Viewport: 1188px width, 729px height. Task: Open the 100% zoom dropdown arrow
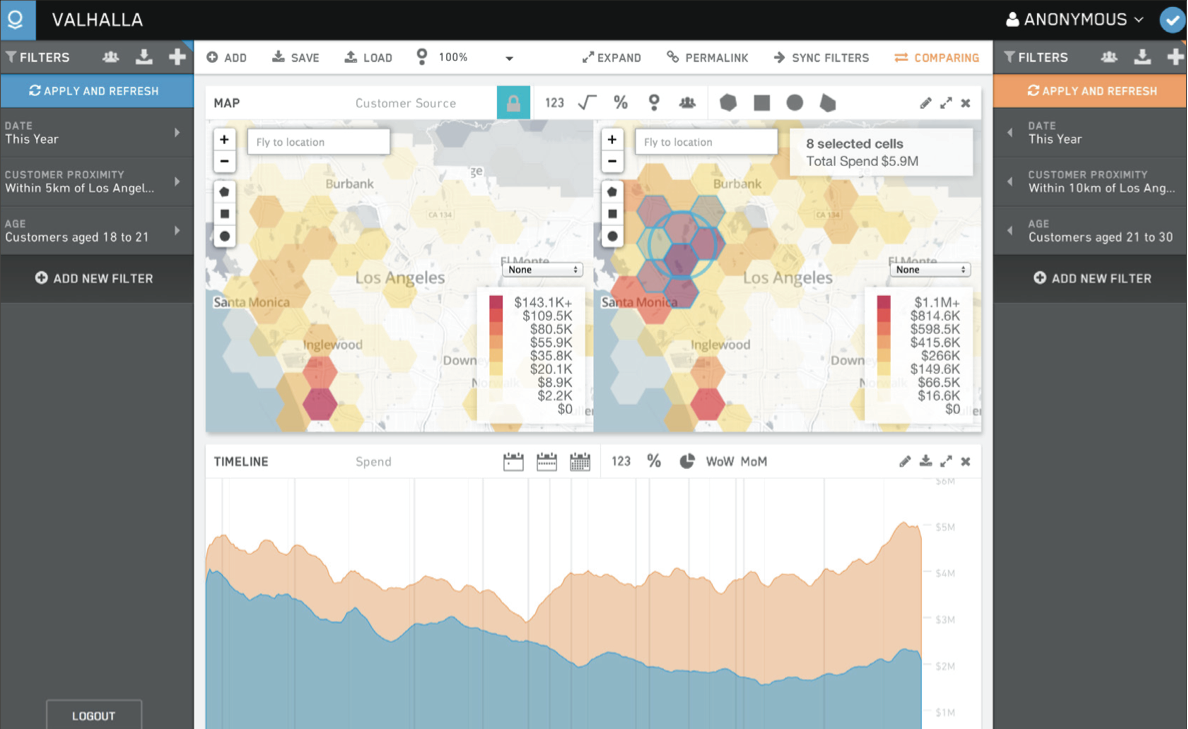pos(509,58)
